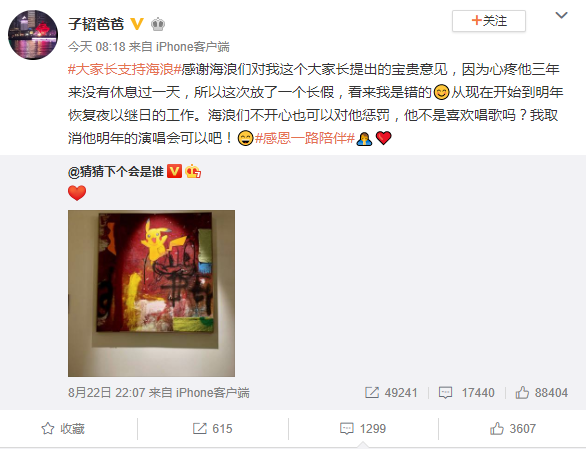Click the crown membership icon beside 子韬爸爸
The width and height of the screenshot is (586, 449).
158,24
